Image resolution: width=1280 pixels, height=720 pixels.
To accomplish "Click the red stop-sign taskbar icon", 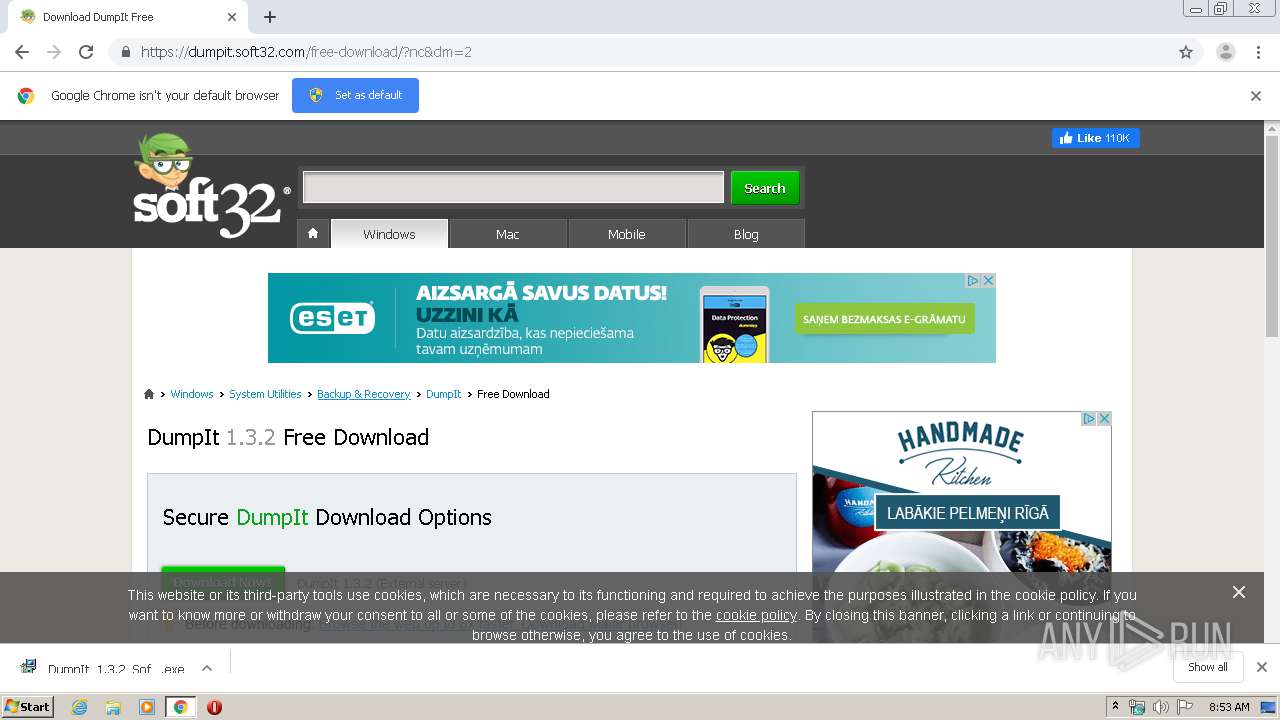I will pyautogui.click(x=214, y=707).
